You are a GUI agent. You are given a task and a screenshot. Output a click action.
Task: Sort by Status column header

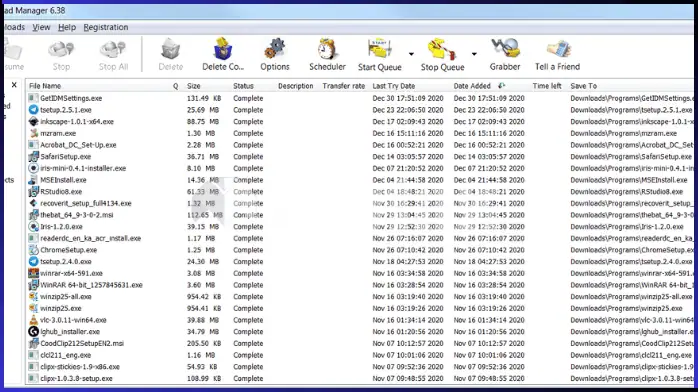(243, 86)
